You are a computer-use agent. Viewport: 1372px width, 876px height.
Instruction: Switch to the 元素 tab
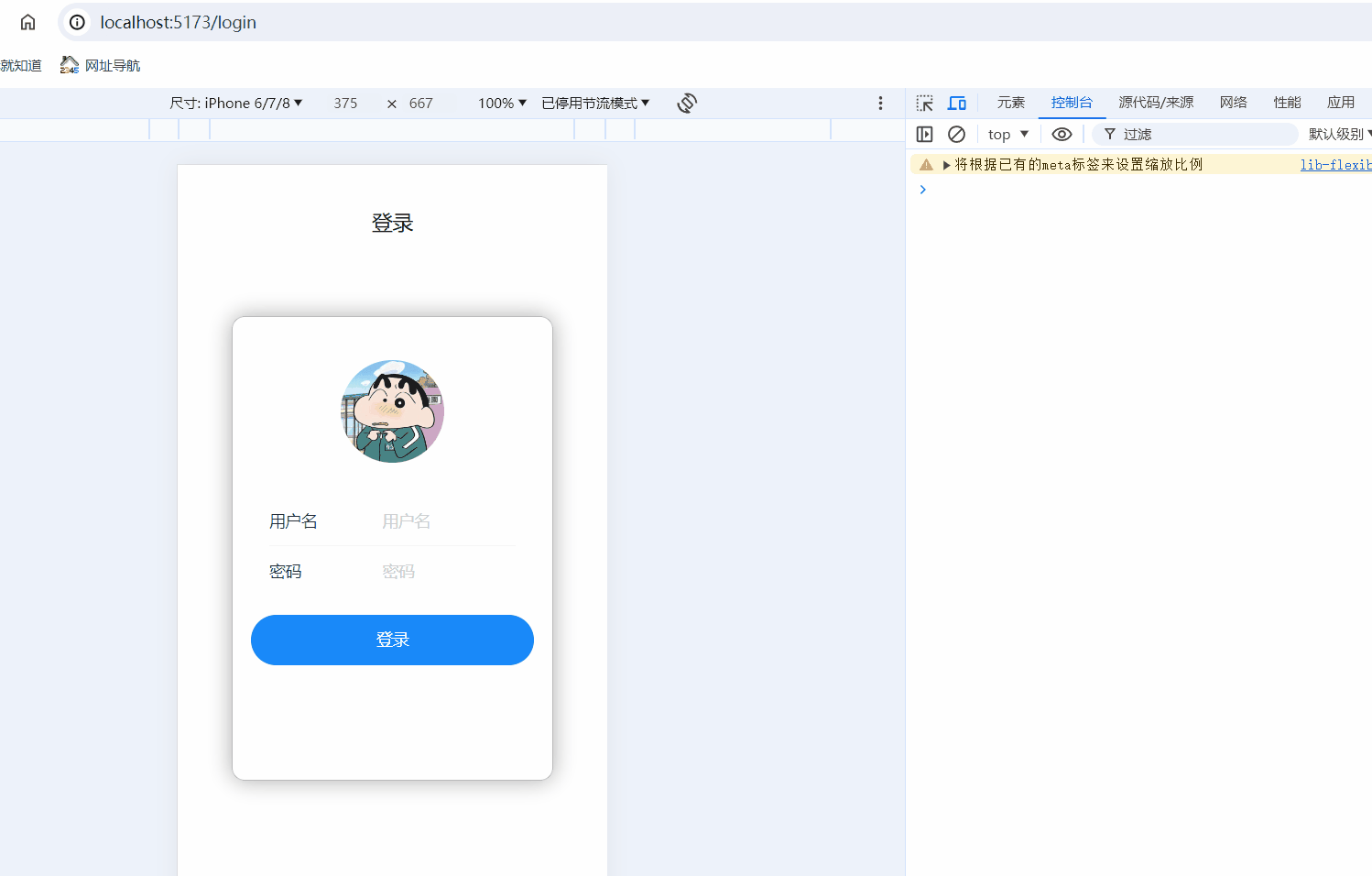coord(1010,102)
